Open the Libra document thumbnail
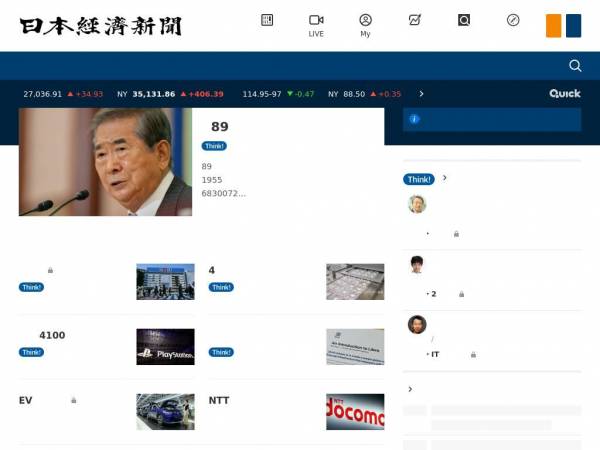The width and height of the screenshot is (600, 450). click(355, 347)
